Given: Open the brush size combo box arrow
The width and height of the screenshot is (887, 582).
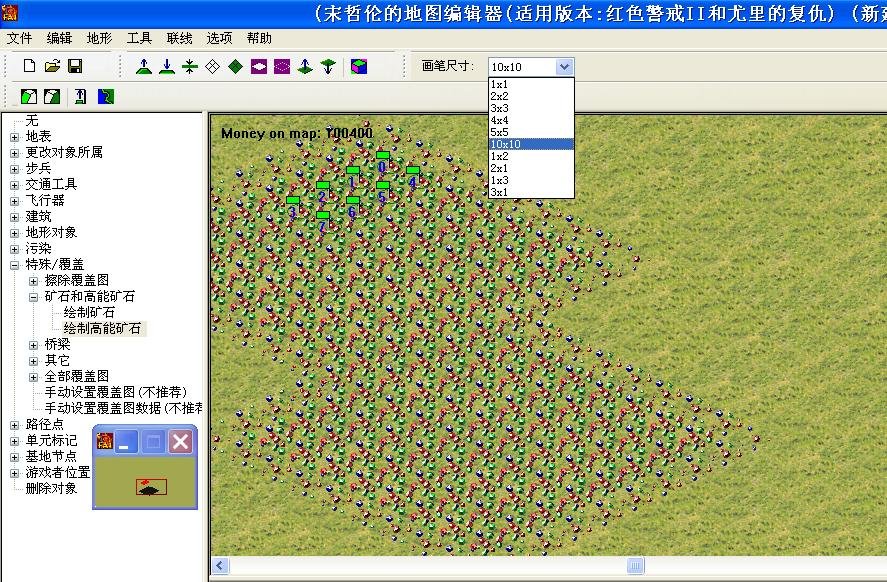Looking at the screenshot, I should (x=564, y=67).
